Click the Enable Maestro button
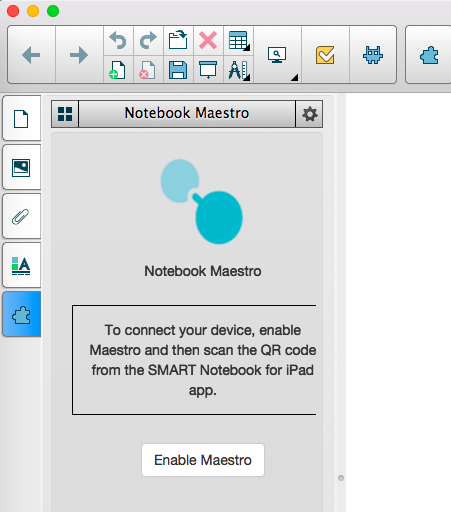The height and width of the screenshot is (512, 451). click(x=203, y=460)
